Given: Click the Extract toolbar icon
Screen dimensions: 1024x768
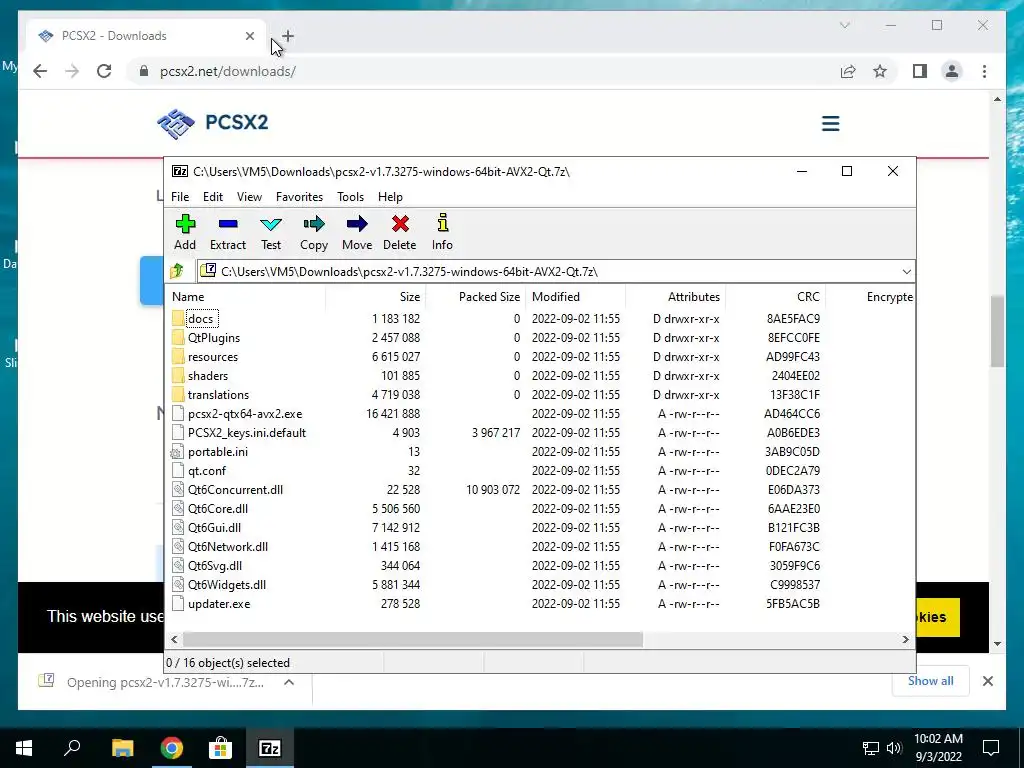Looking at the screenshot, I should pyautogui.click(x=228, y=232).
